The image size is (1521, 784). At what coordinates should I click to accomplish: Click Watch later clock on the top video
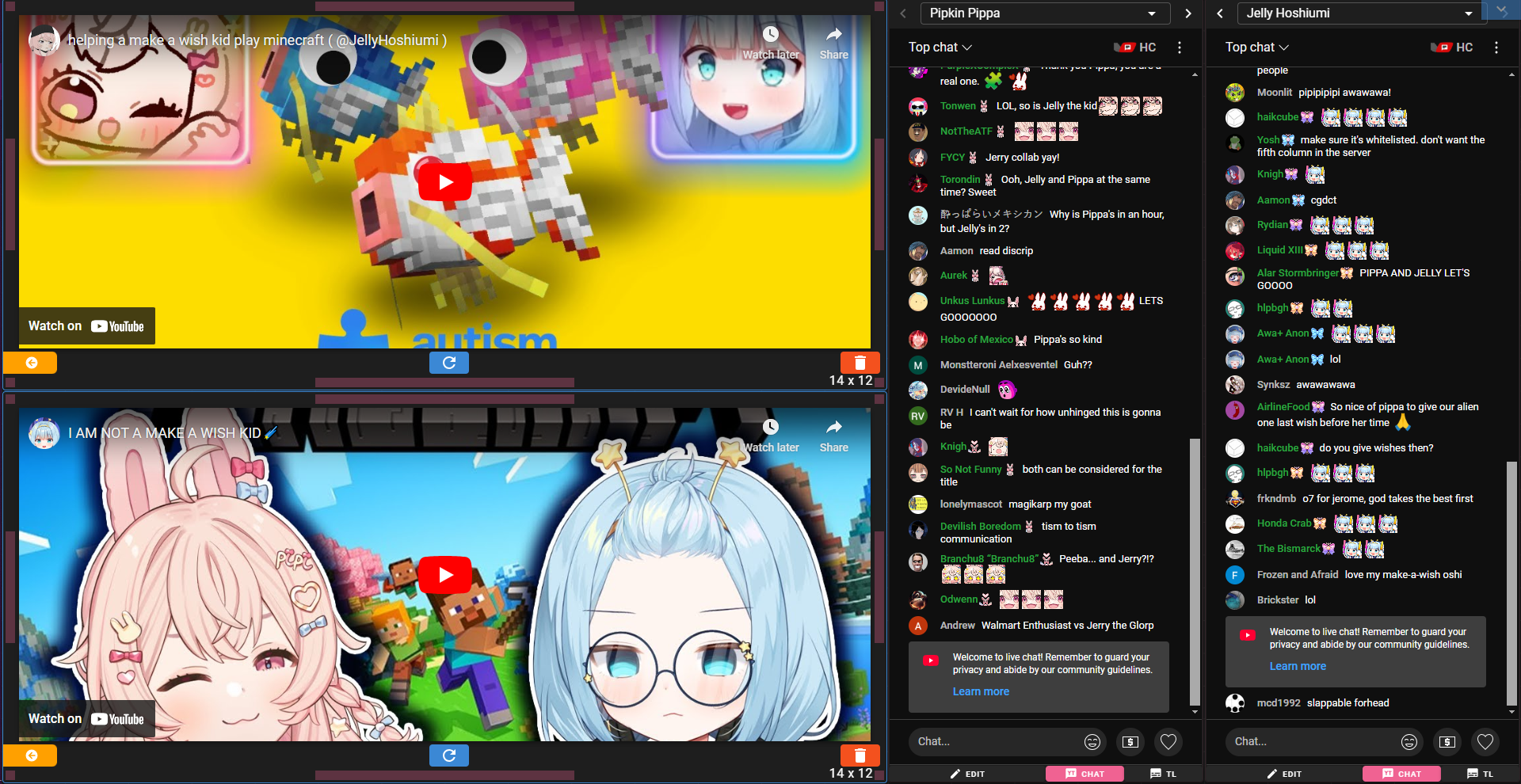coord(770,34)
